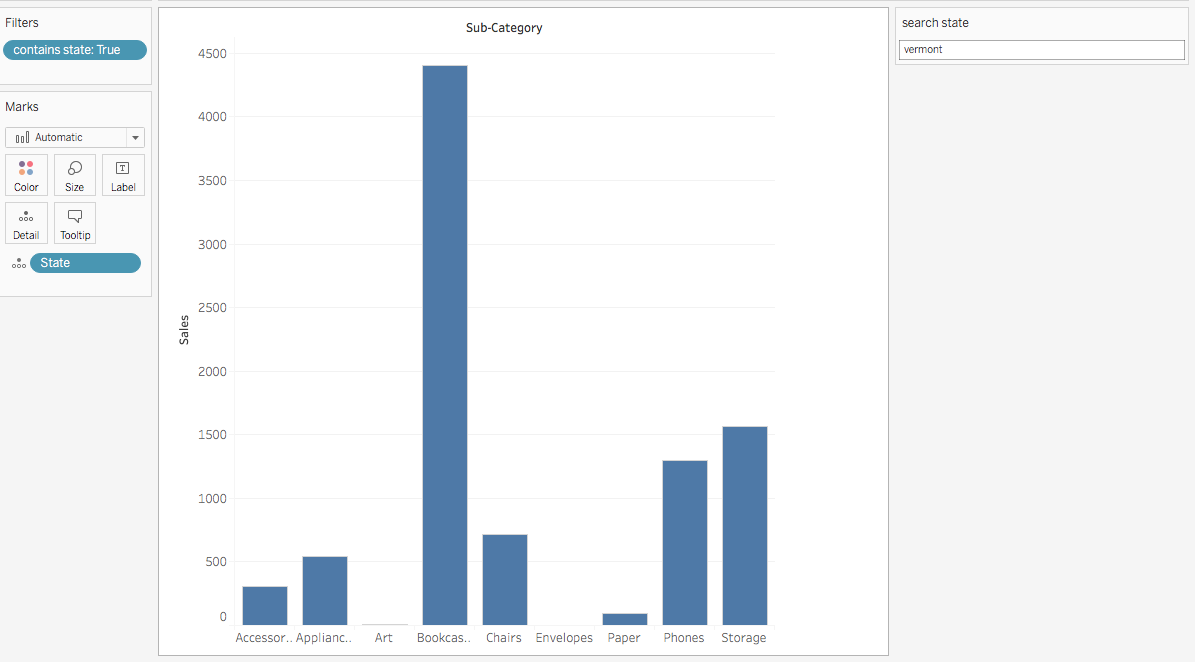Click bar chart icon in mark type selector

coord(22,138)
